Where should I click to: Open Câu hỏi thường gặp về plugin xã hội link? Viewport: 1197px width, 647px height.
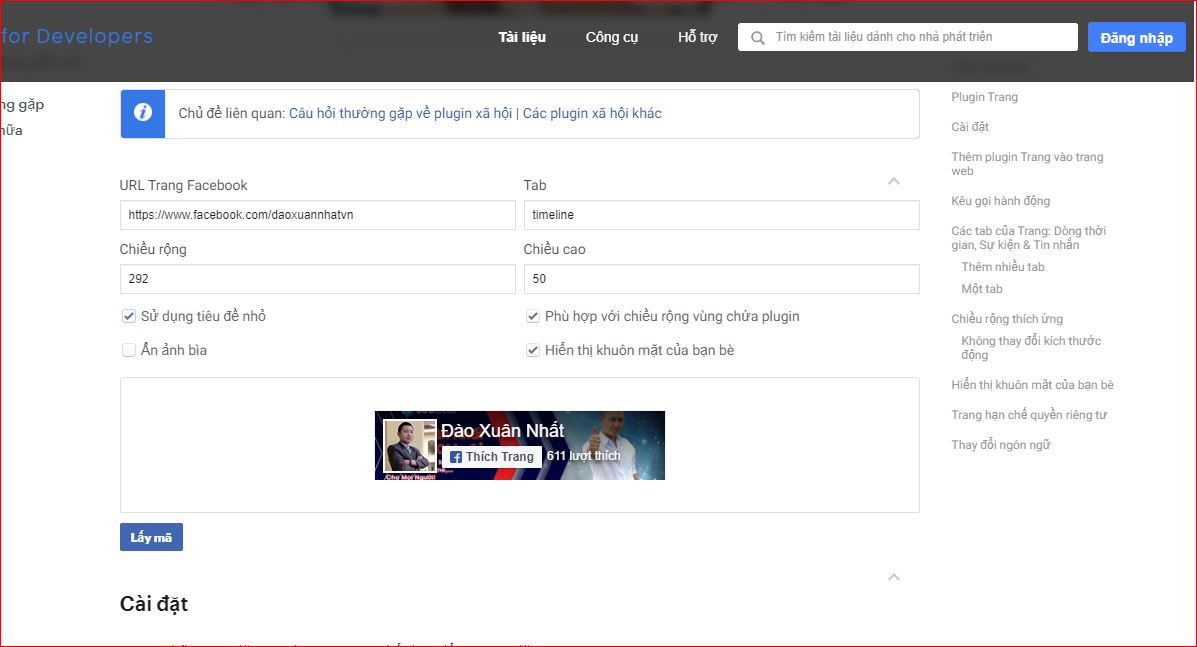point(400,113)
